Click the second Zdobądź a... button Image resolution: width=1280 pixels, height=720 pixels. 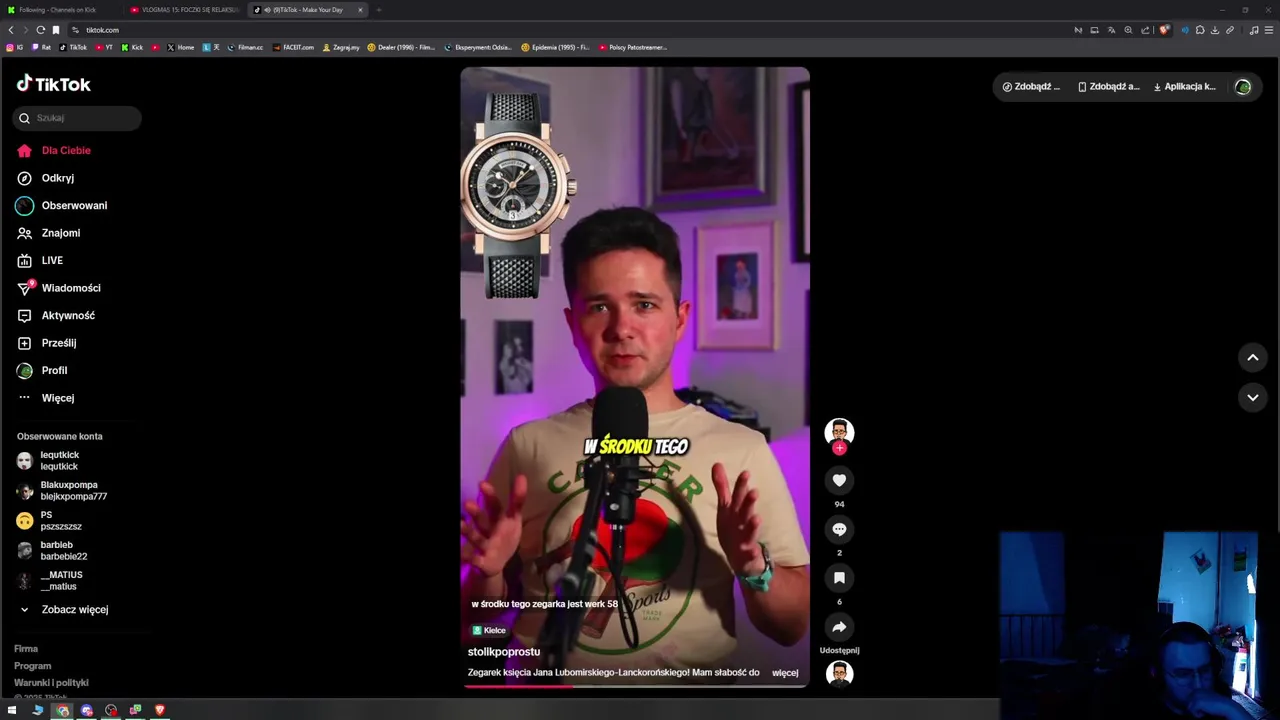[1108, 87]
